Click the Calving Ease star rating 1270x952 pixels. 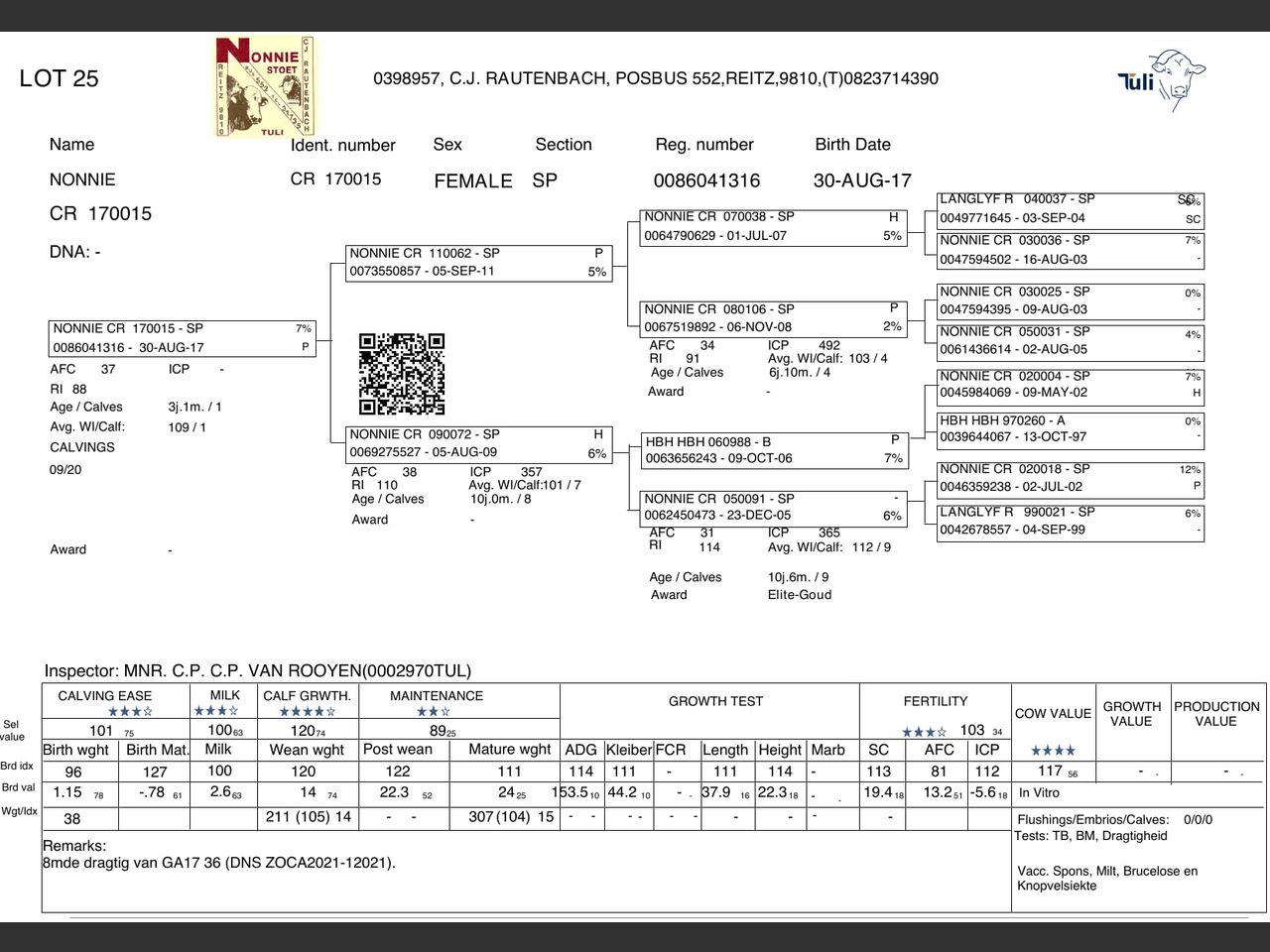click(x=130, y=711)
